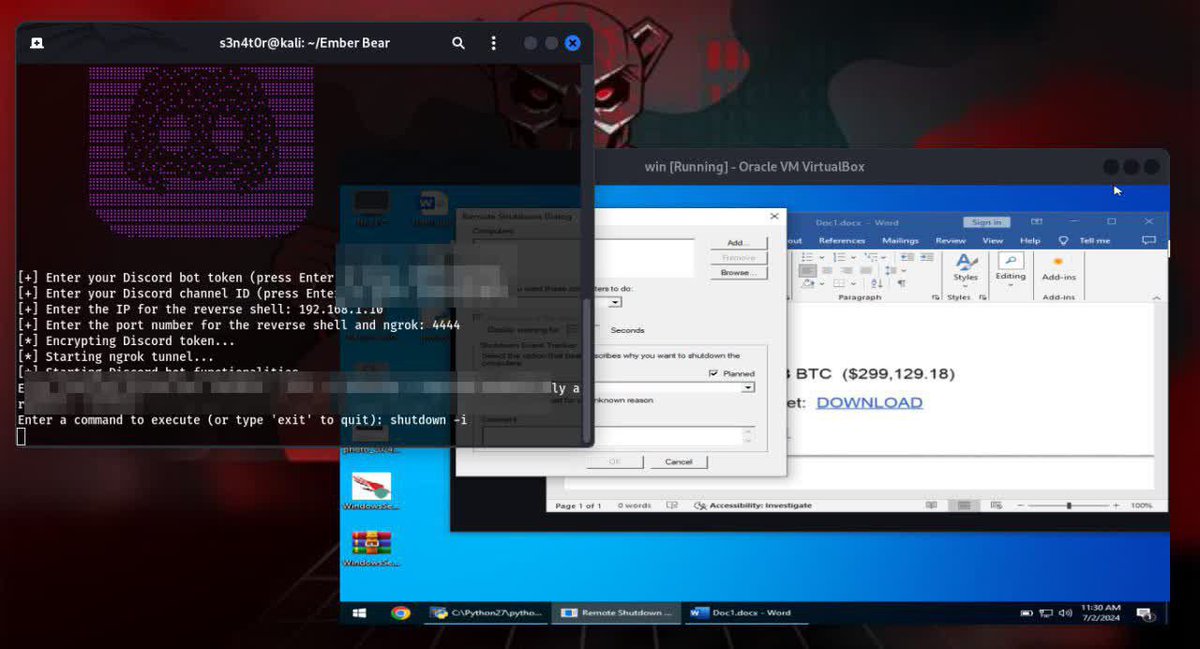Switch to Web Layout view icon

pyautogui.click(x=996, y=505)
